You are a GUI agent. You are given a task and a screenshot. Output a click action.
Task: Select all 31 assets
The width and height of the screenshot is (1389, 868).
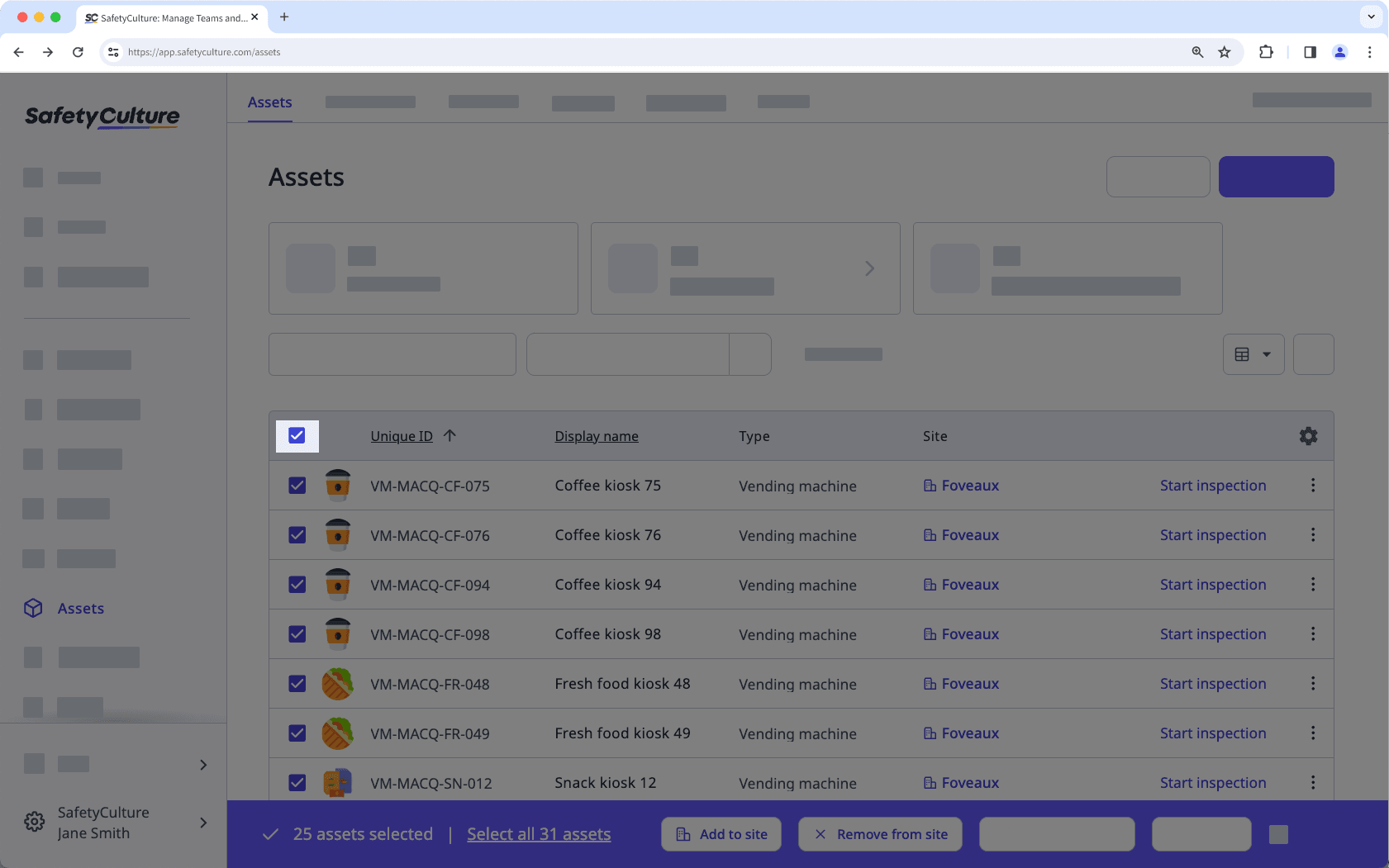[539, 833]
